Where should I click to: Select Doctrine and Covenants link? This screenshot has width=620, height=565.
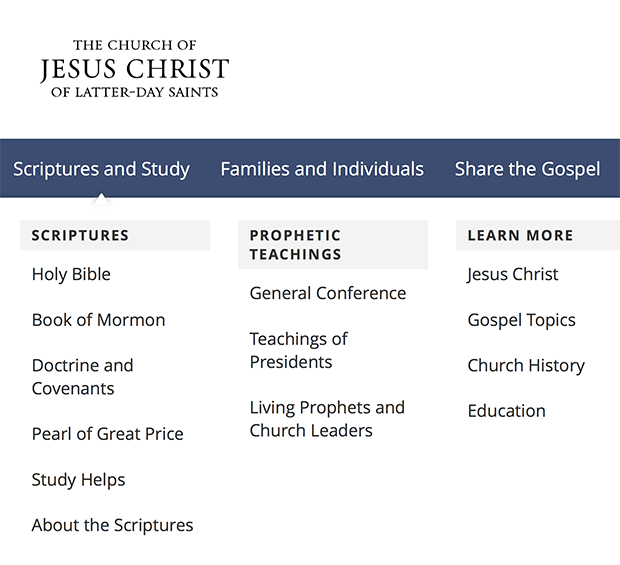(x=82, y=377)
